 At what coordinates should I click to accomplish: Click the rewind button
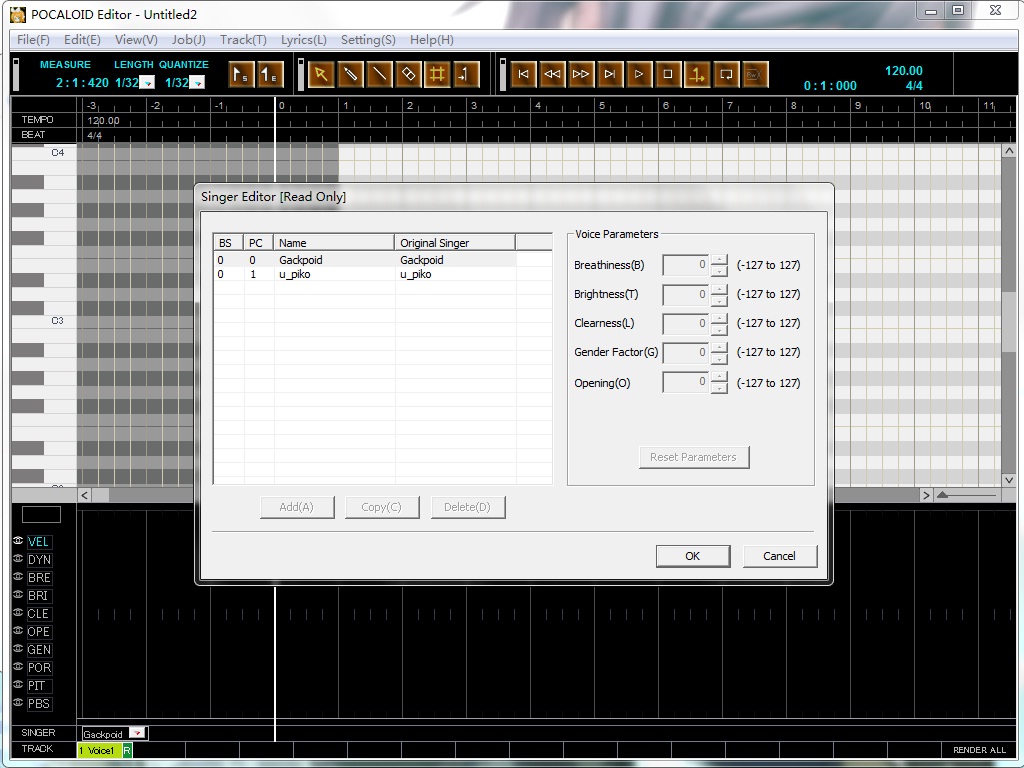(x=552, y=74)
